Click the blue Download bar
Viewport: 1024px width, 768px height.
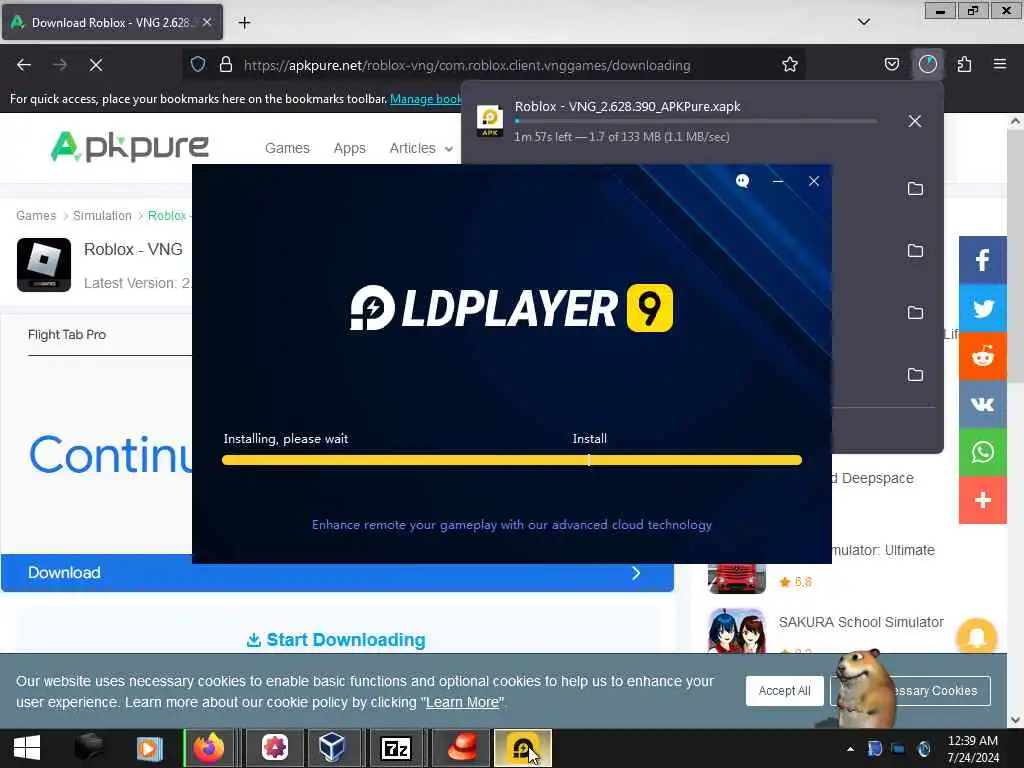point(337,573)
